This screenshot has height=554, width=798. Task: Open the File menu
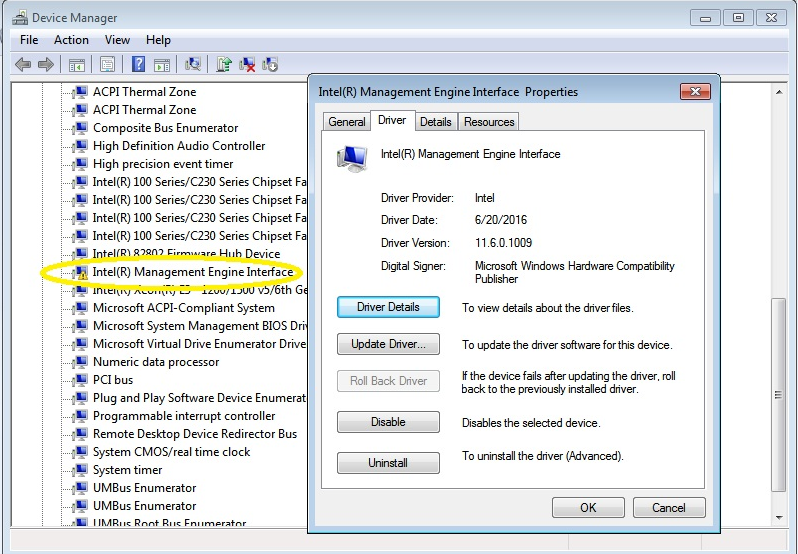pos(29,40)
